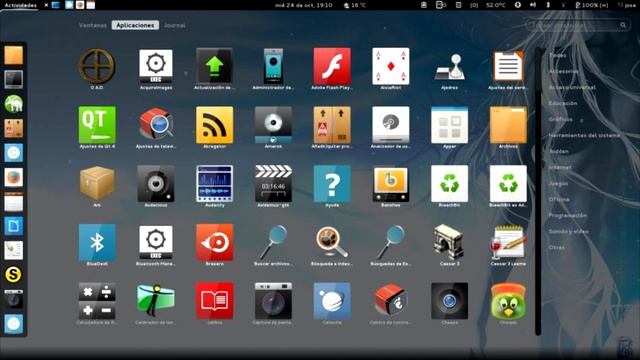This screenshot has height=360, width=640.
Task: Launch the Audacity audio editor
Action: pos(214,184)
